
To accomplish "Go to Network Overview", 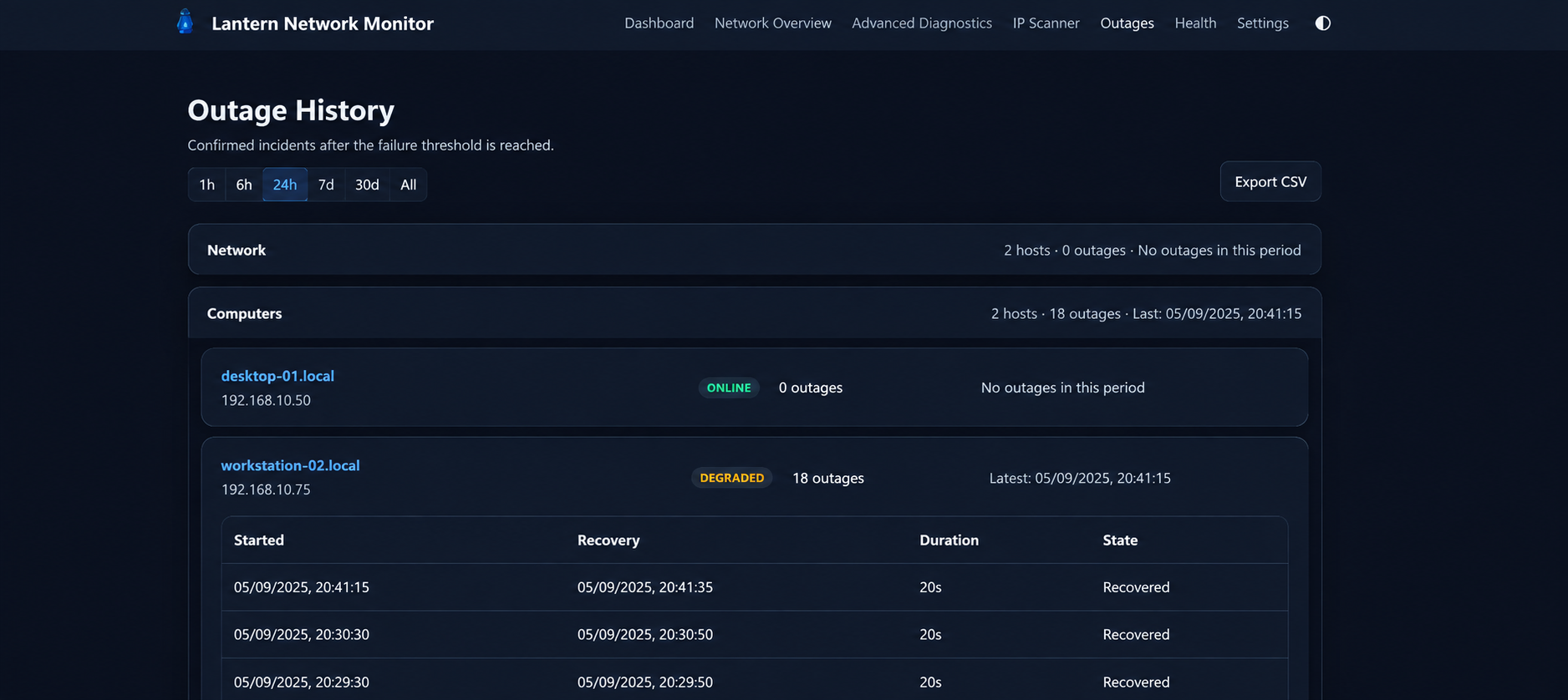I will pos(772,23).
